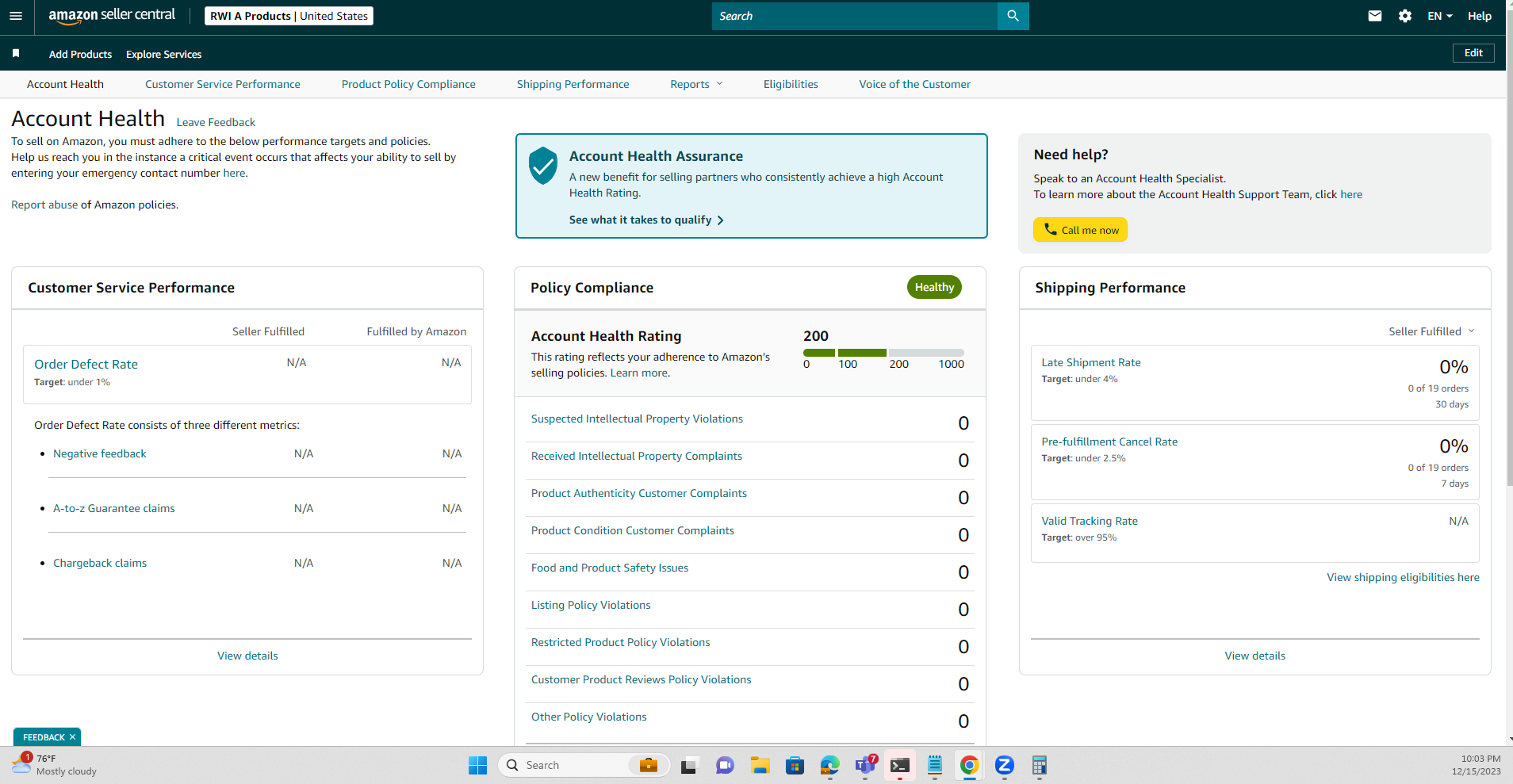Click the Leave Feedback link
This screenshot has width=1513, height=784.
(x=216, y=122)
